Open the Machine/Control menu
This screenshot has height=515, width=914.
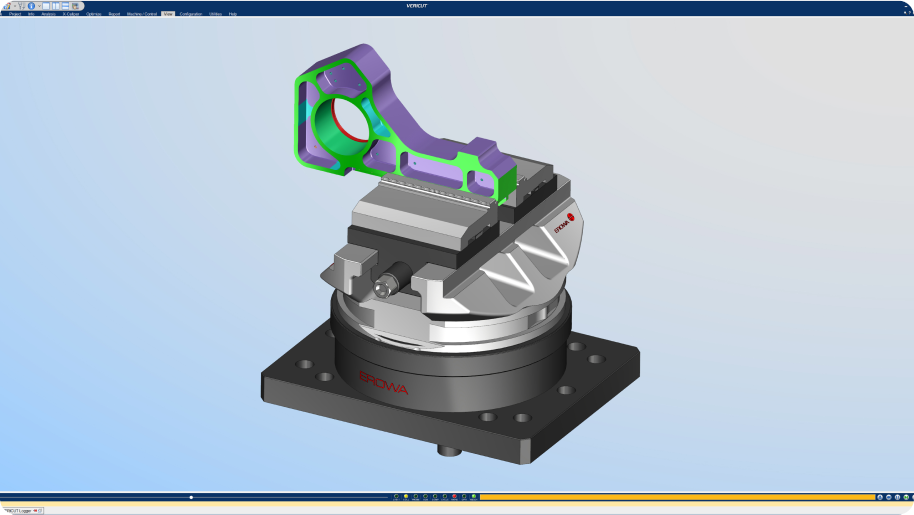pos(142,14)
